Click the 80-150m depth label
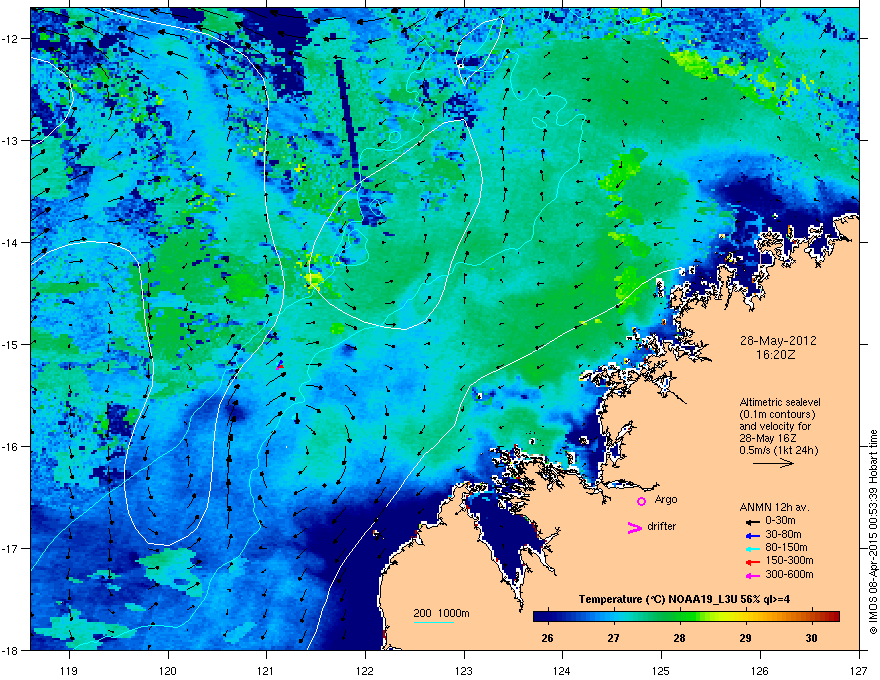Viewport: 880px width, 680px height. point(786,548)
